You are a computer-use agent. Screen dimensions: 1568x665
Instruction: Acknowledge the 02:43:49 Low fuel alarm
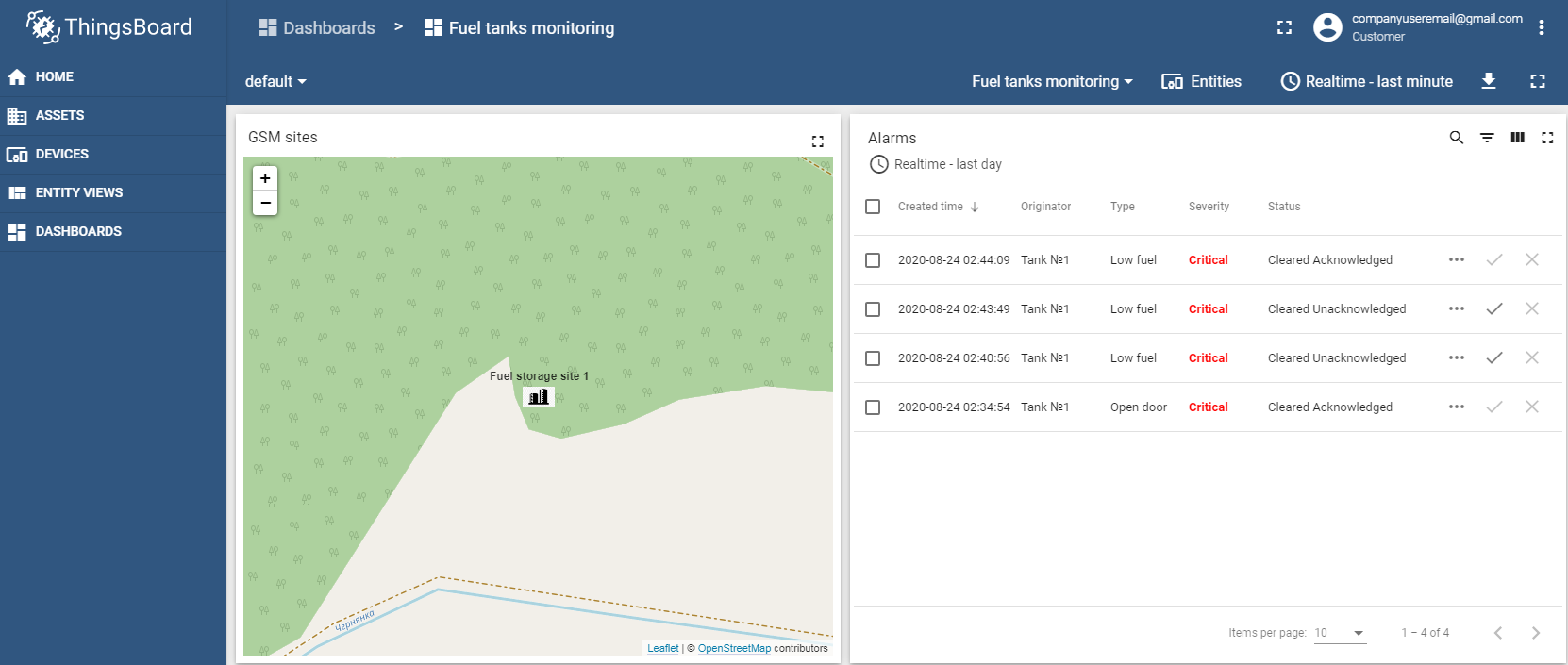point(1494,309)
